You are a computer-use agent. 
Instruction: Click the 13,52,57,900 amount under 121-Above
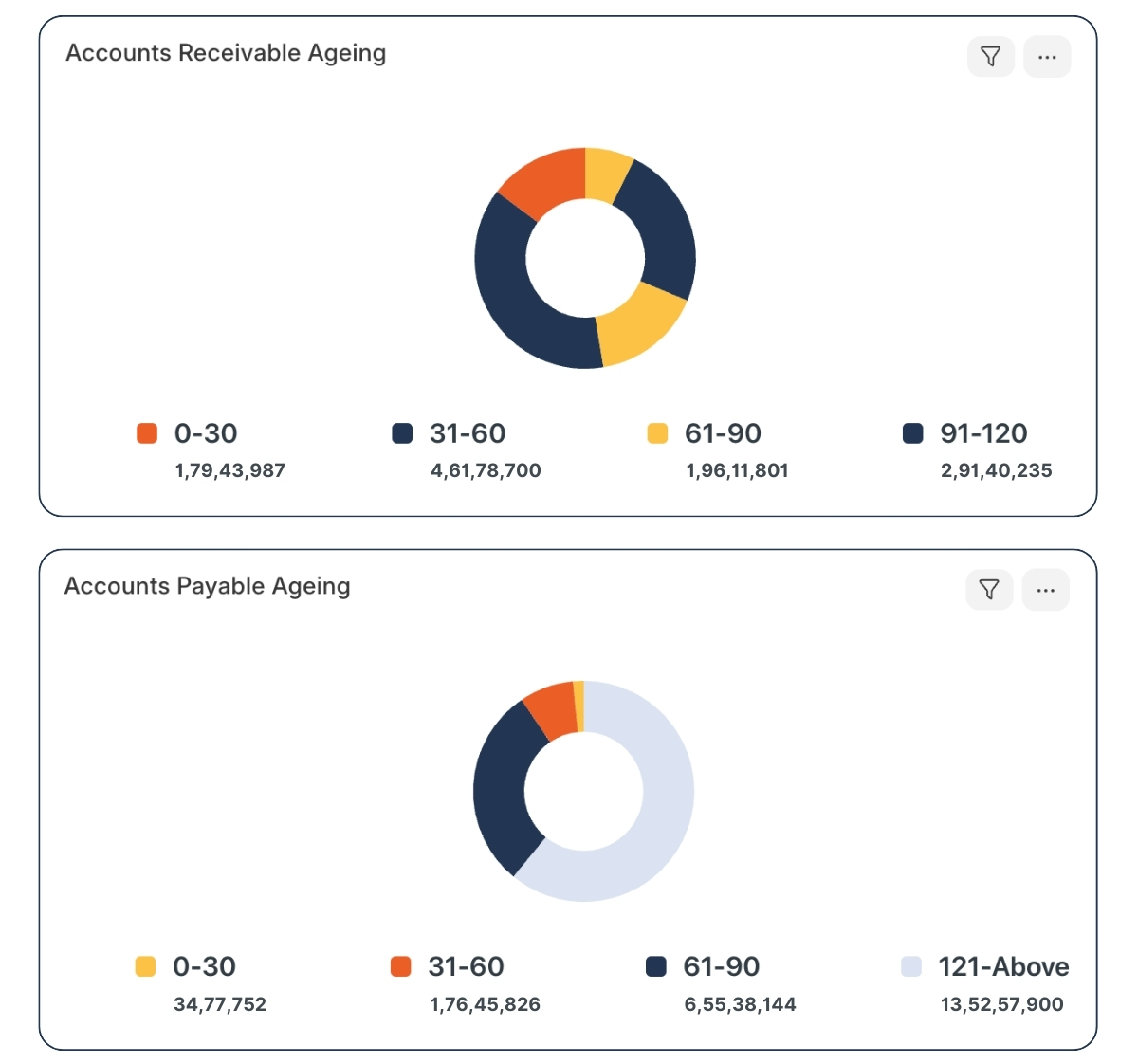click(1001, 1004)
